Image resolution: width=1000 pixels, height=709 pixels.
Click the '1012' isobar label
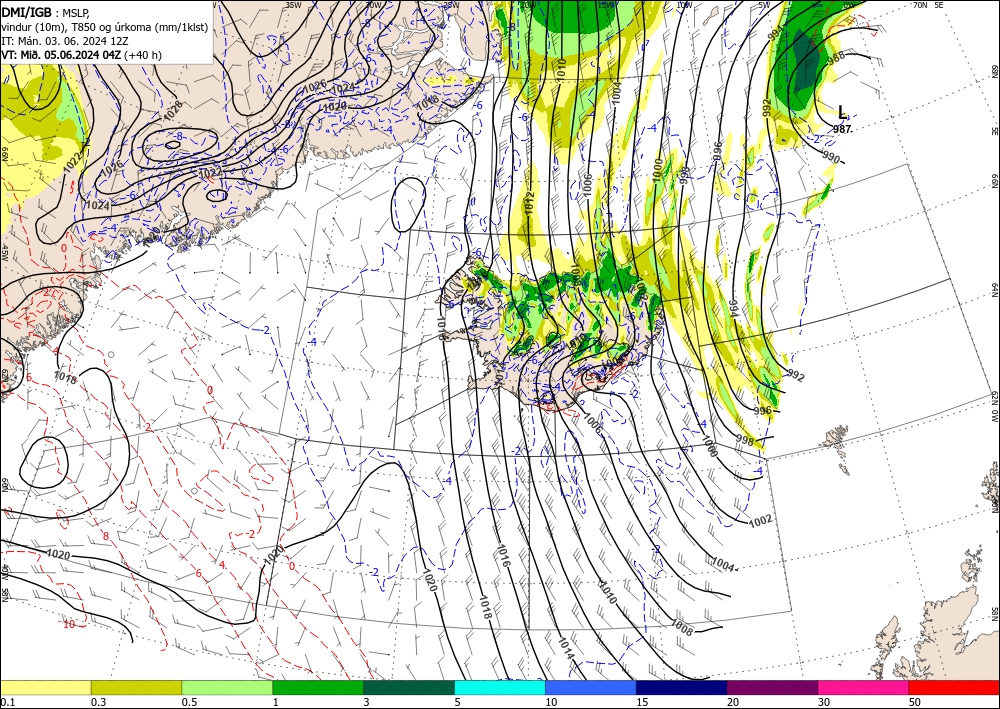529,202
